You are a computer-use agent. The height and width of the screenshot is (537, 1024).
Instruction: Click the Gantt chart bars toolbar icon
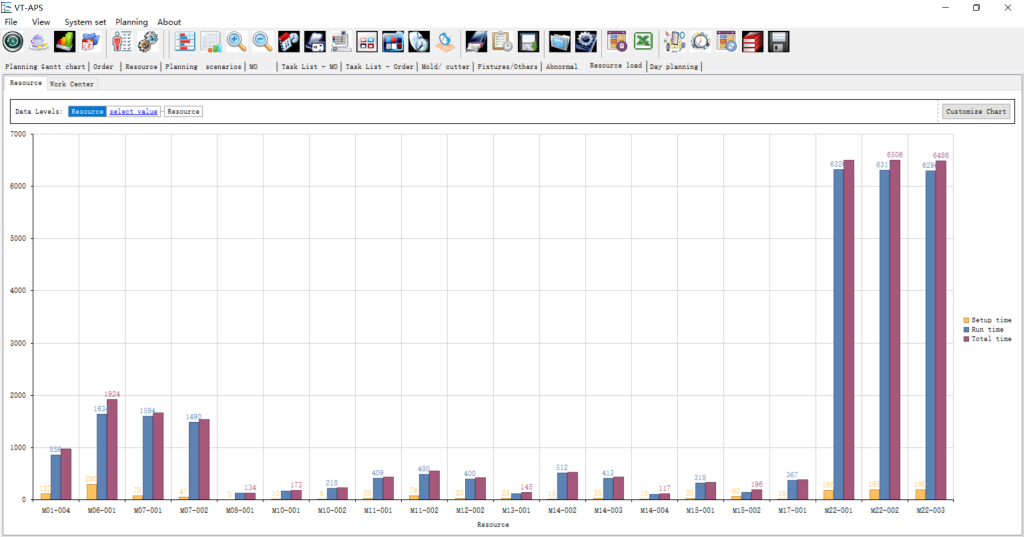185,41
